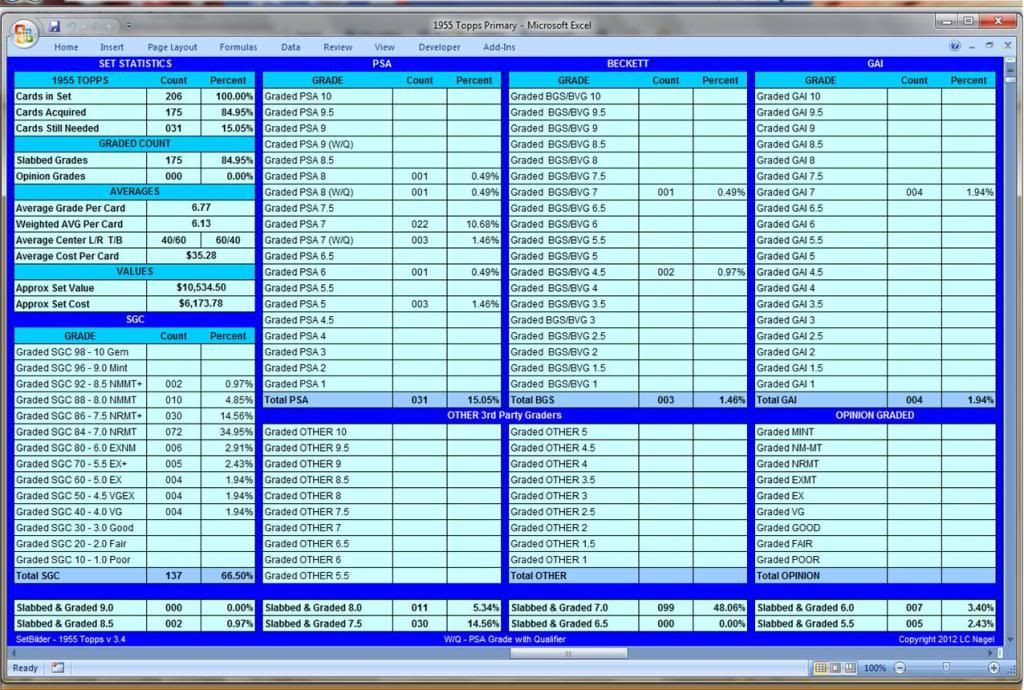Select the 'Total OTHER' cell

point(573,576)
